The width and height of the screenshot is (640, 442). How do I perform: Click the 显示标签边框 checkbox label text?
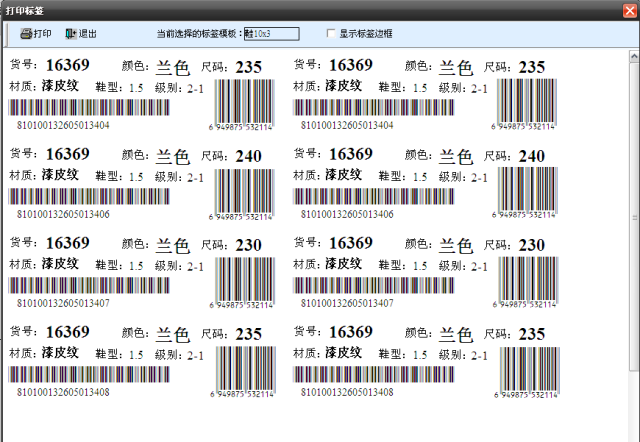pos(368,34)
